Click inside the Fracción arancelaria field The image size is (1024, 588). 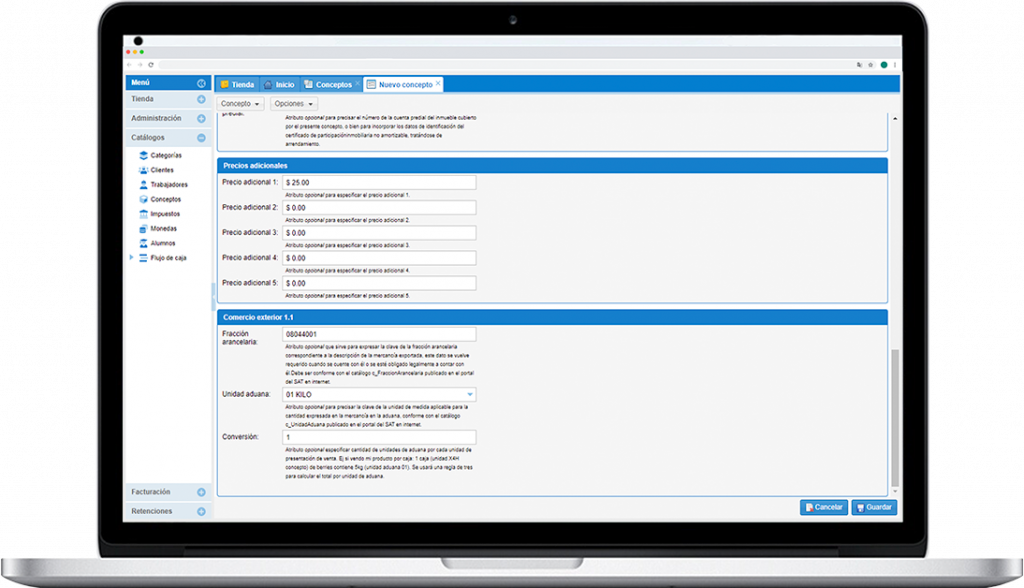tap(378, 334)
